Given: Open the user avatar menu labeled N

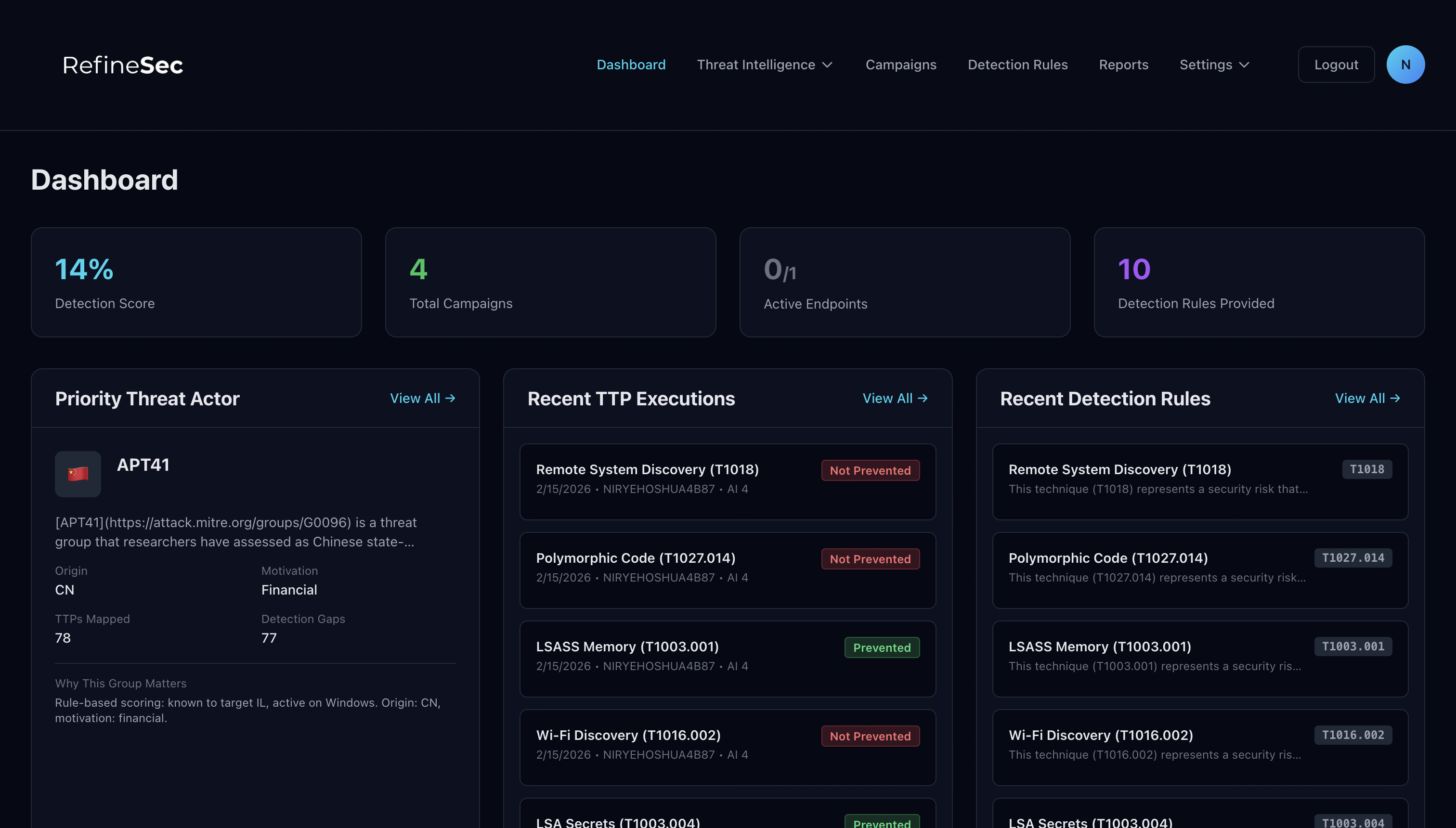Looking at the screenshot, I should (1405, 64).
